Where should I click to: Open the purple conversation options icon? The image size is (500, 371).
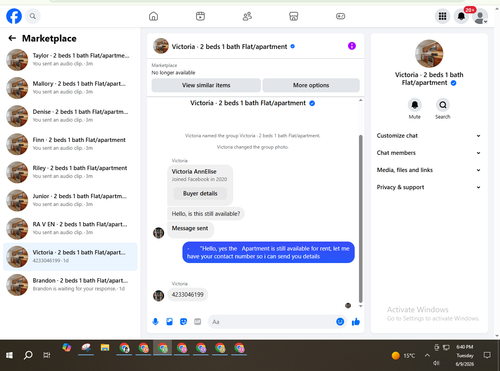pos(352,46)
